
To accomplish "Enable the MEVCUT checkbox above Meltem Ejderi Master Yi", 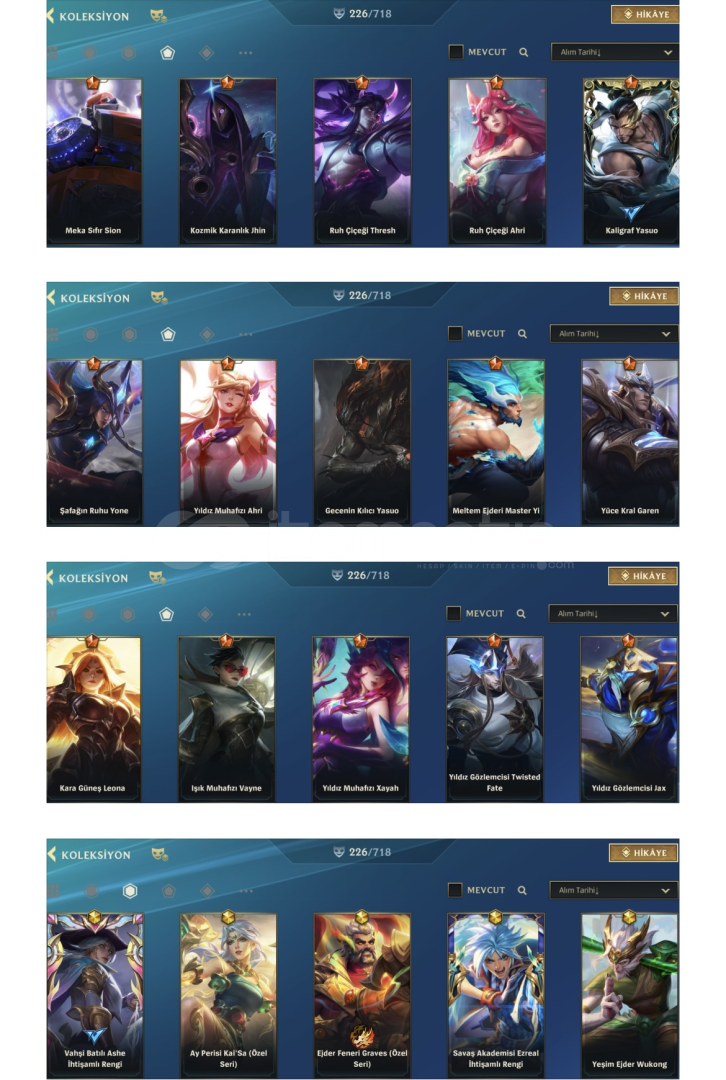I will tap(455, 333).
